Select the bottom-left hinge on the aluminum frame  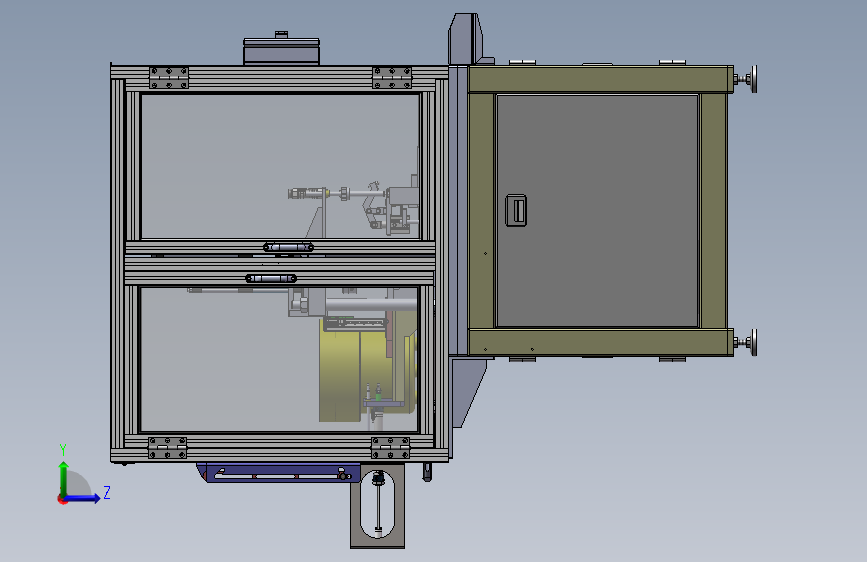point(168,447)
